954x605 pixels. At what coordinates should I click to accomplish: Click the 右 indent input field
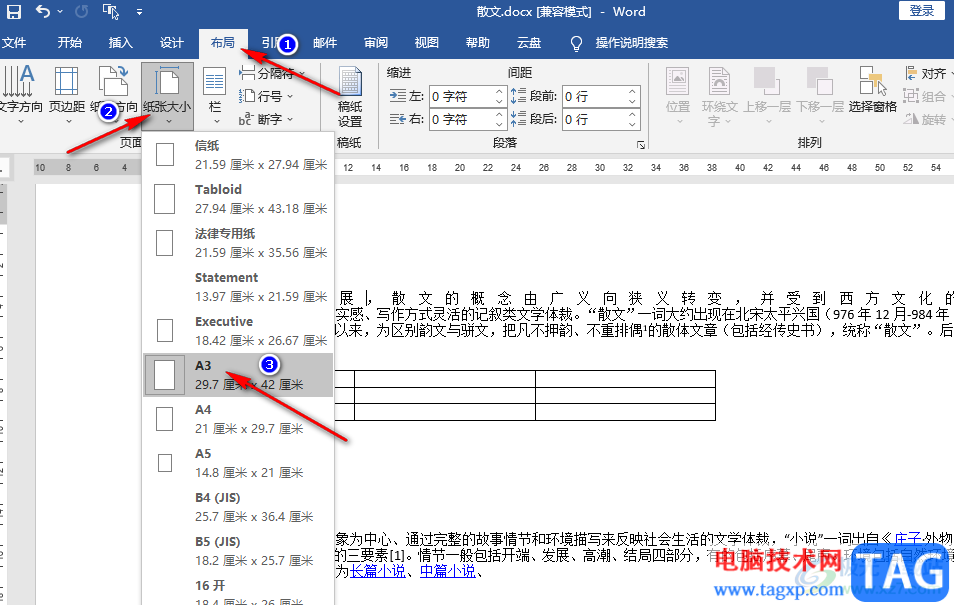[x=461, y=119]
